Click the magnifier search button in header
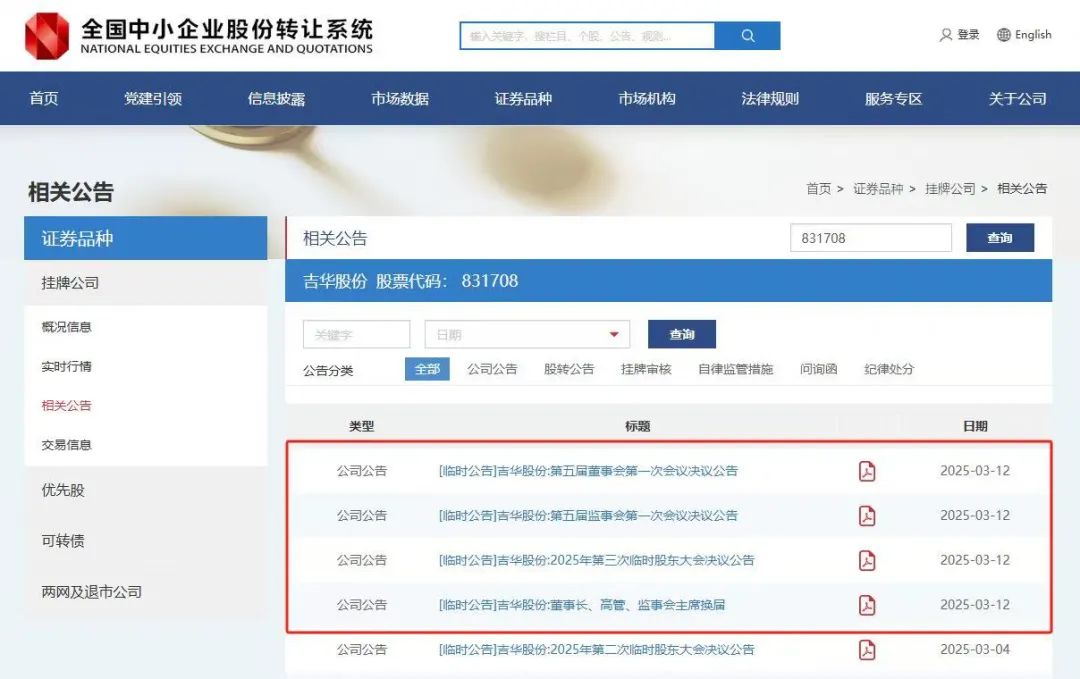Image resolution: width=1080 pixels, height=679 pixels. pos(747,36)
